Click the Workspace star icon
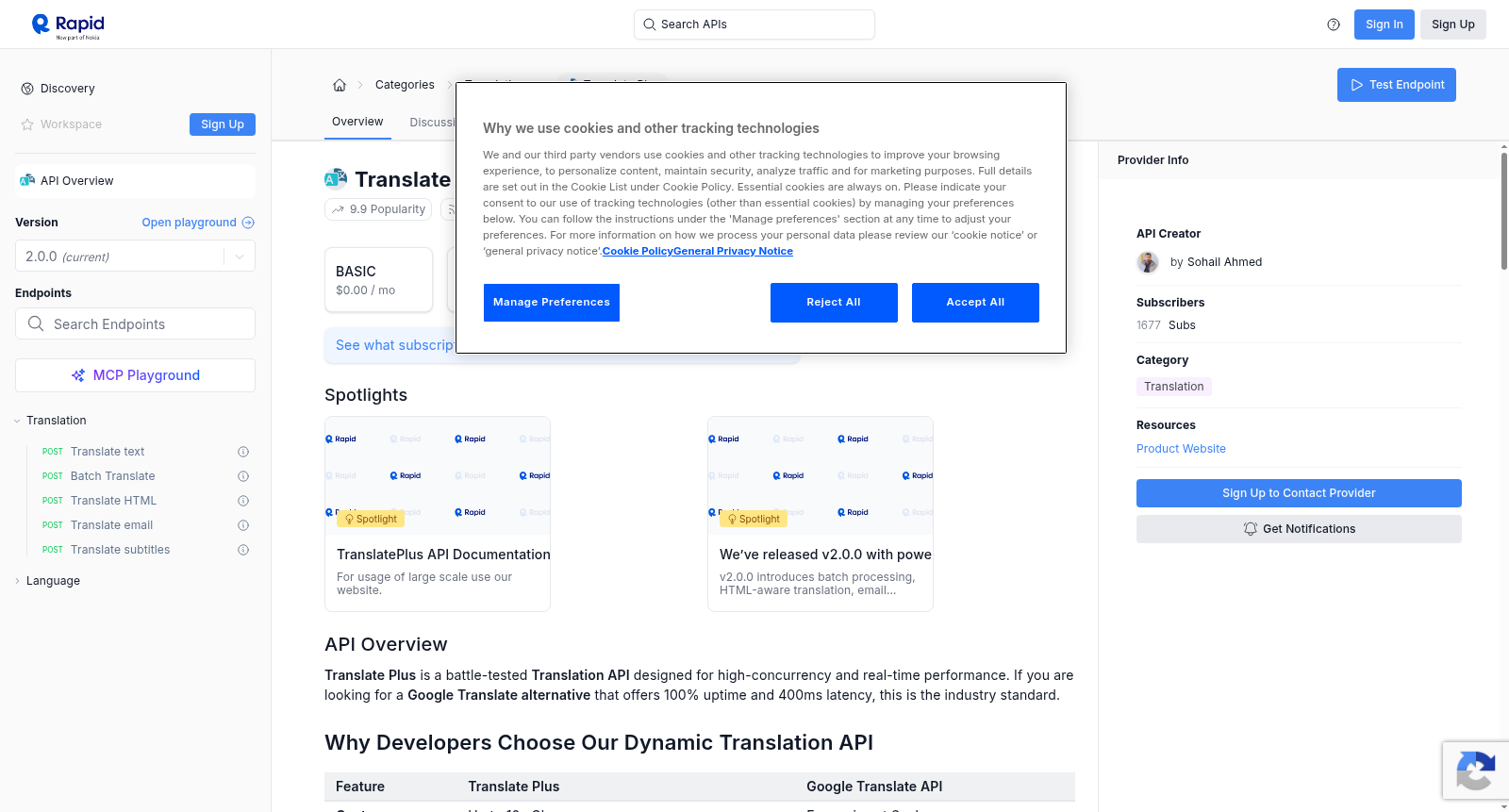Screen dimensions: 1509x812 [x=27, y=124]
